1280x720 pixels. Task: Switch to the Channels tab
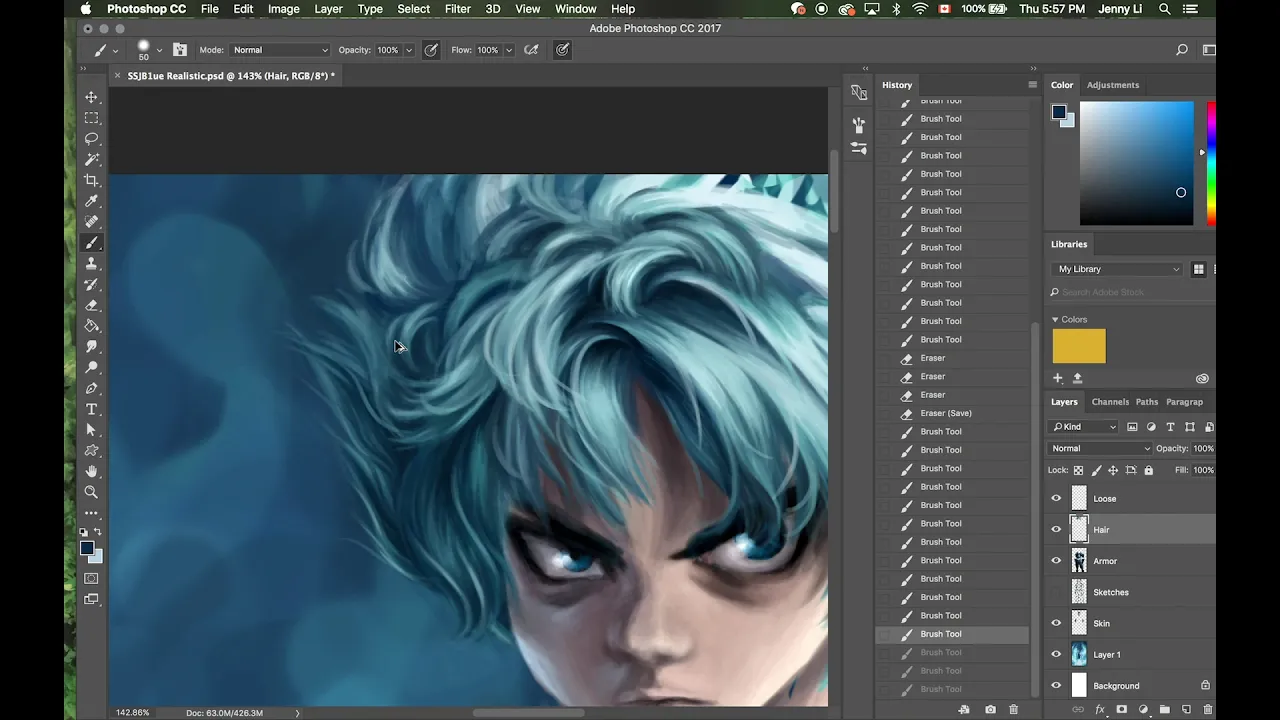(1110, 402)
